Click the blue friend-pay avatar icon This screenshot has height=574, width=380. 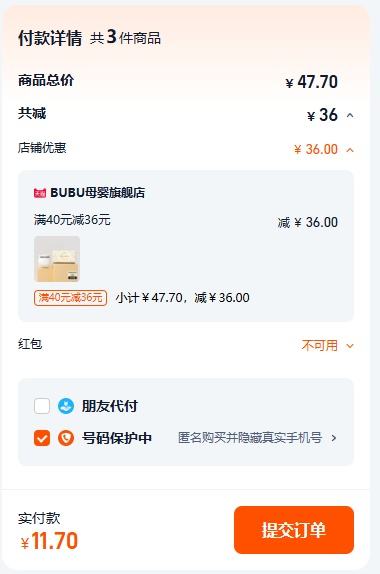66,406
